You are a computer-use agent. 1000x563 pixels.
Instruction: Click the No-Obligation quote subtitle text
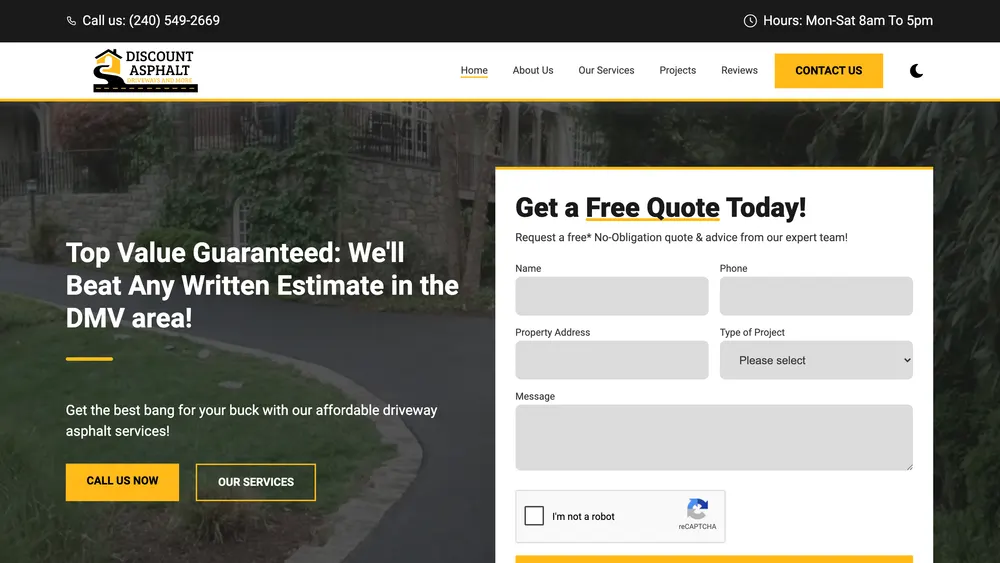[681, 237]
